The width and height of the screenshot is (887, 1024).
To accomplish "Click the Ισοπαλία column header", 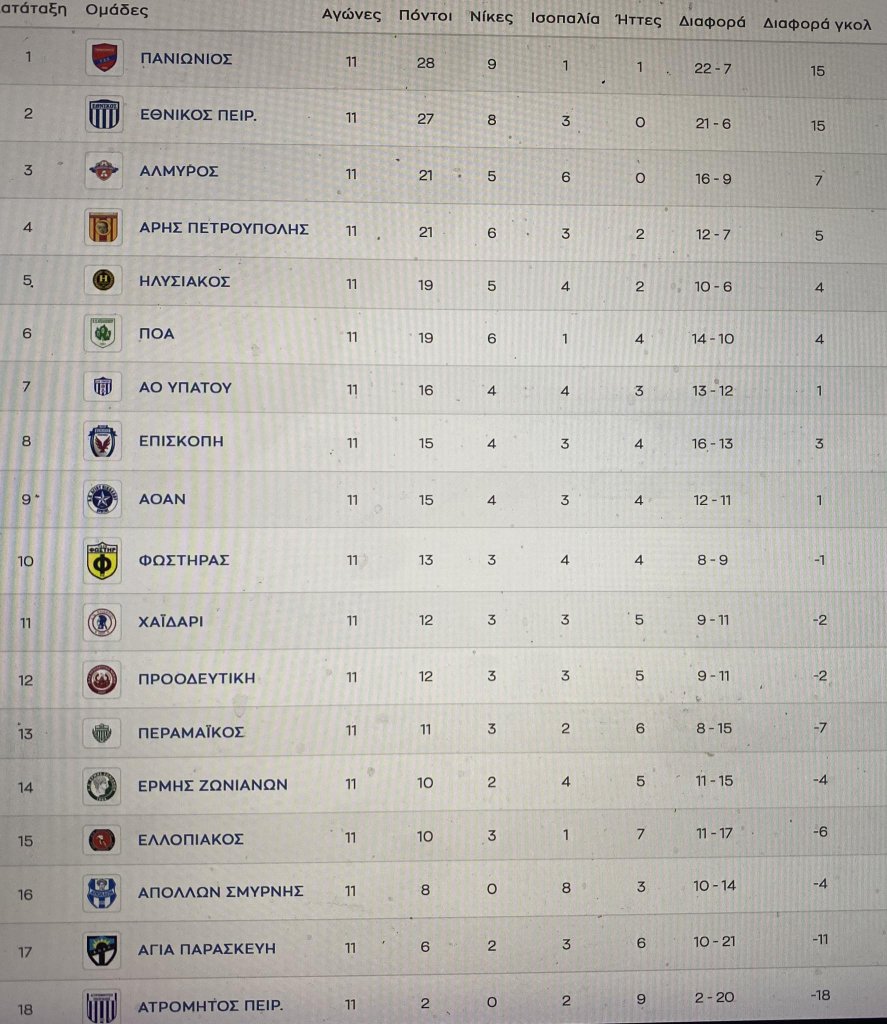I will click(x=565, y=18).
